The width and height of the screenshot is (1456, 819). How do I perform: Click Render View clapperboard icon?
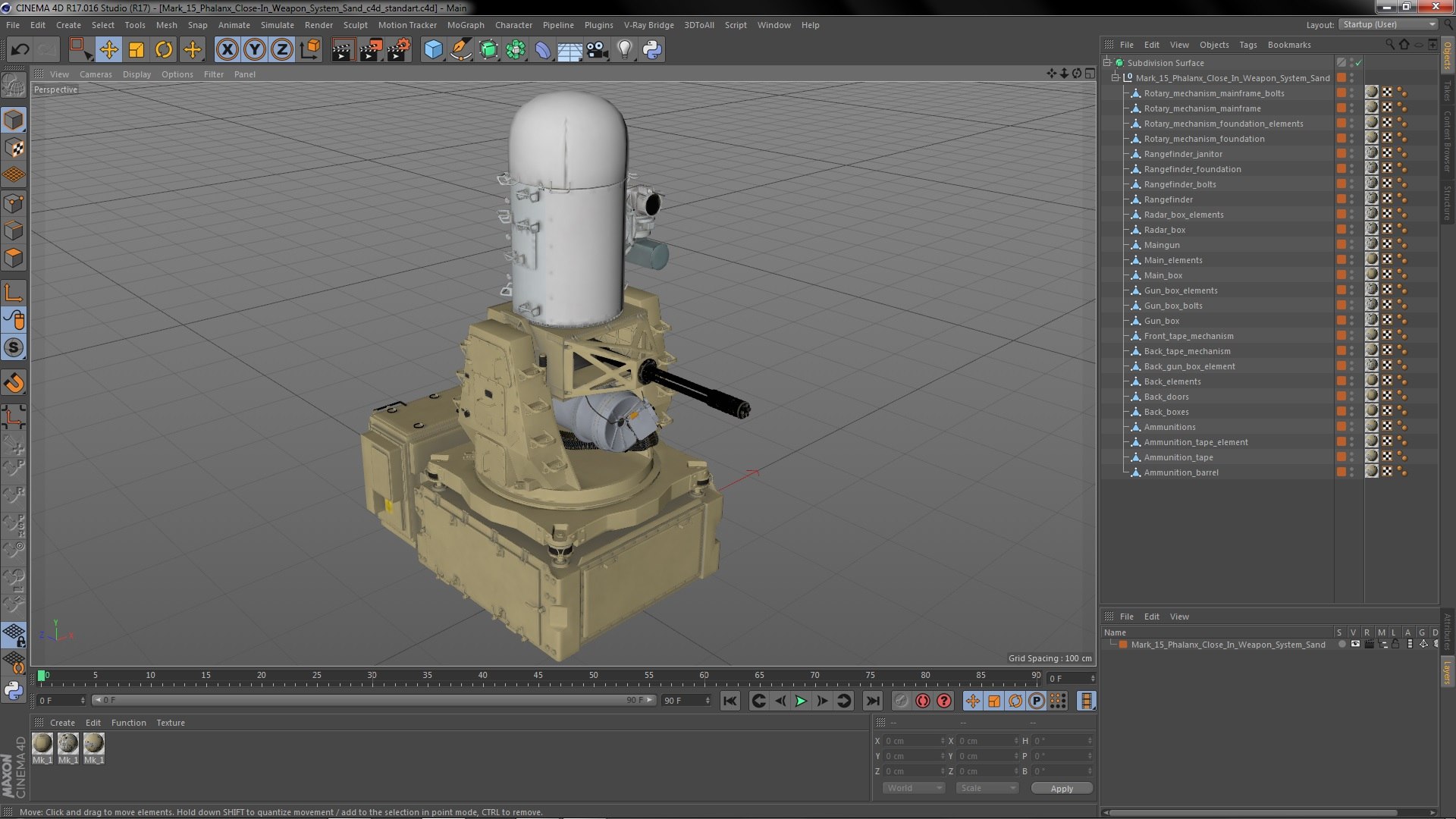[342, 50]
